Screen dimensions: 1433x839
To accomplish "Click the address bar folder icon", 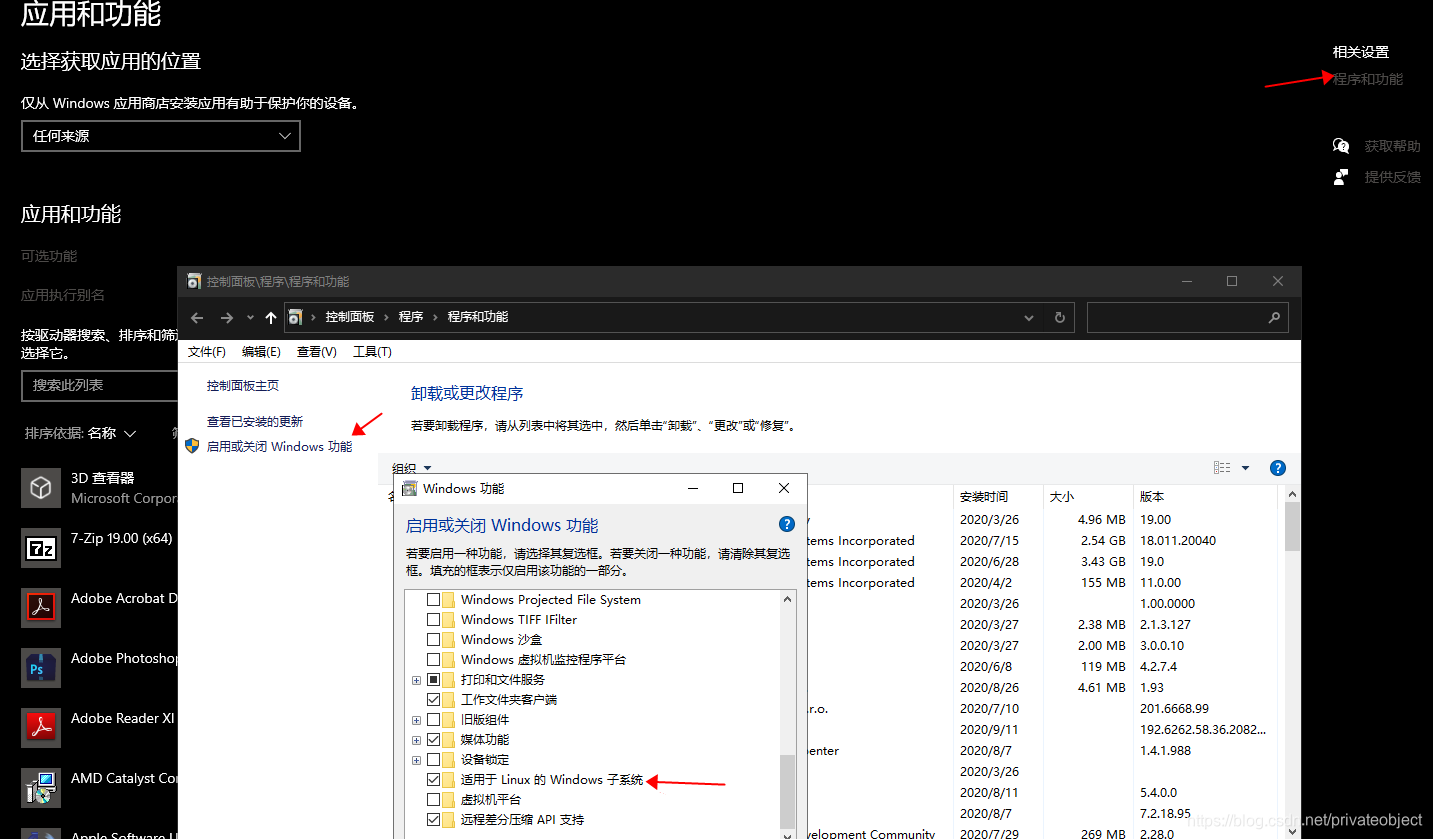I will [x=295, y=317].
